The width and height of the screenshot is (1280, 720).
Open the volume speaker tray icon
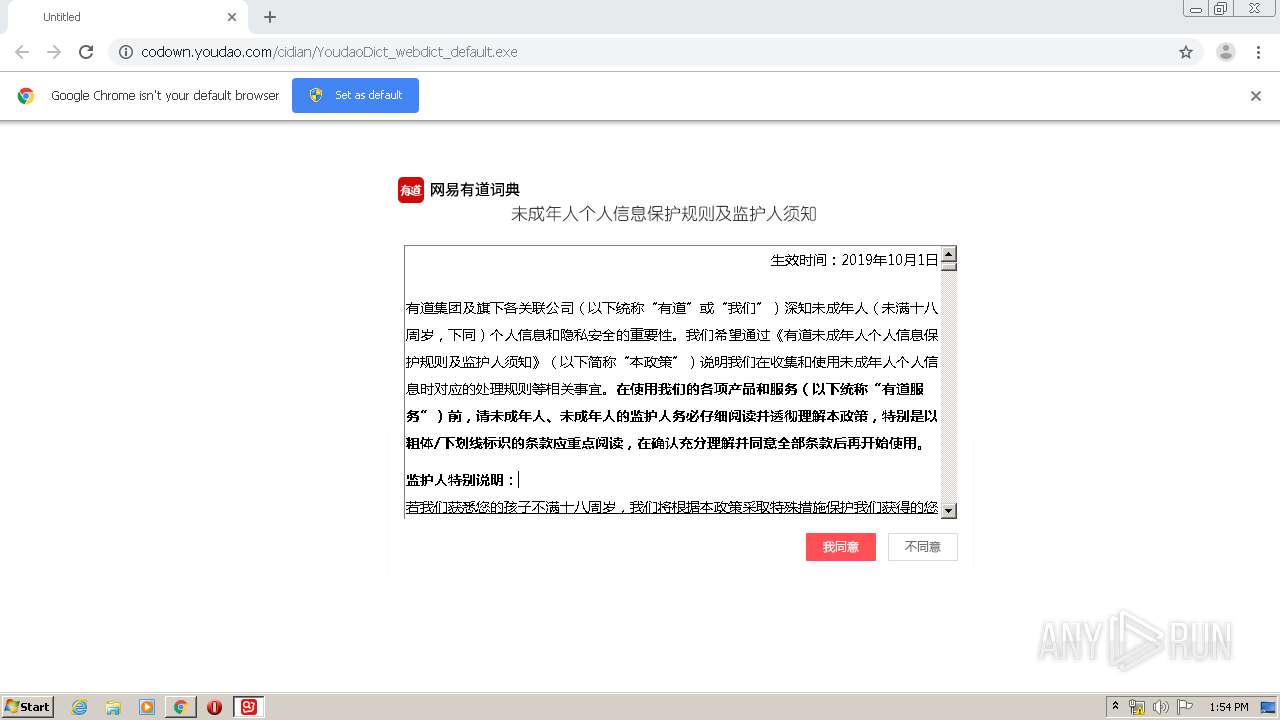tap(1161, 707)
